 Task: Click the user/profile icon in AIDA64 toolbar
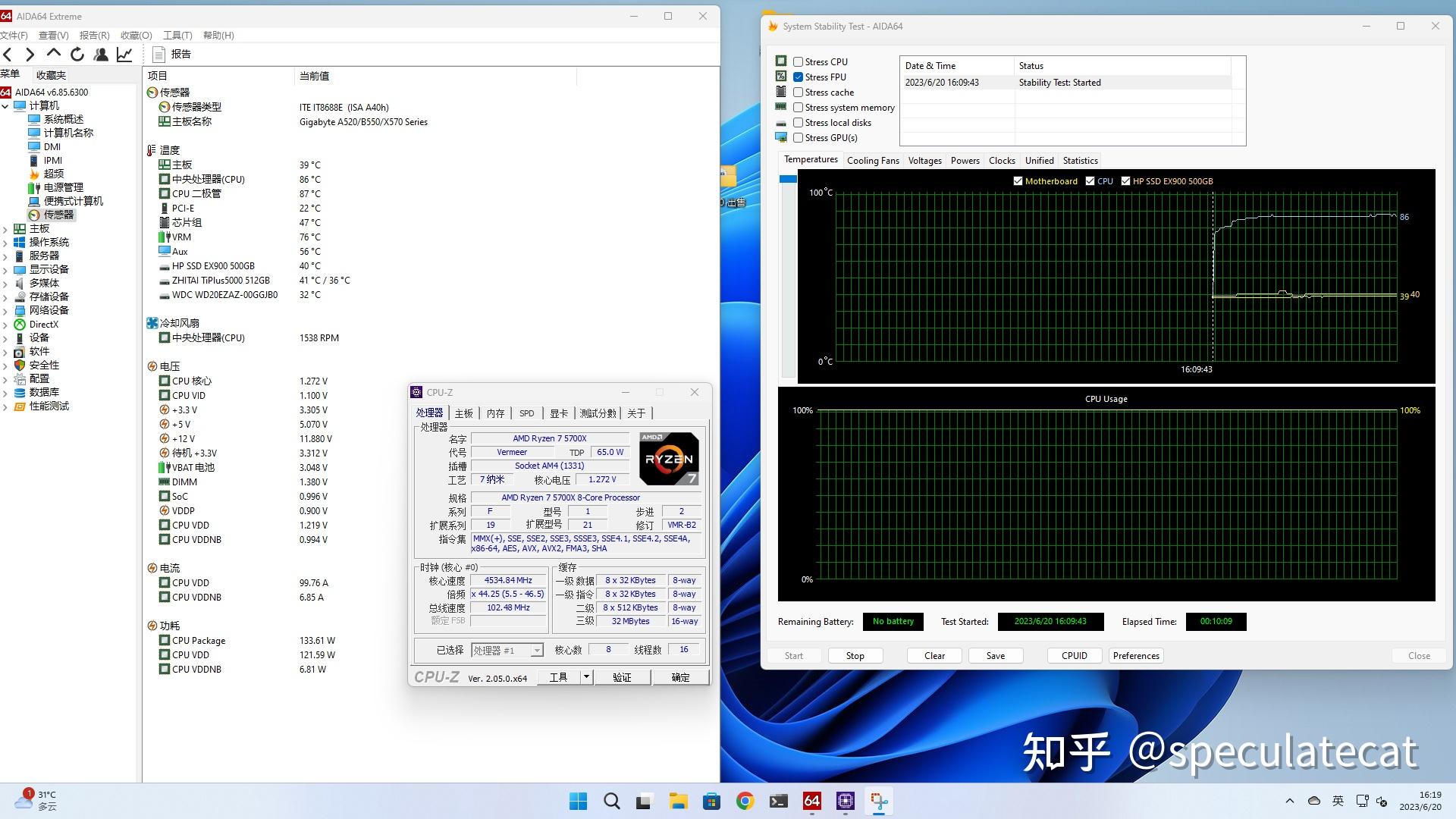click(x=102, y=54)
